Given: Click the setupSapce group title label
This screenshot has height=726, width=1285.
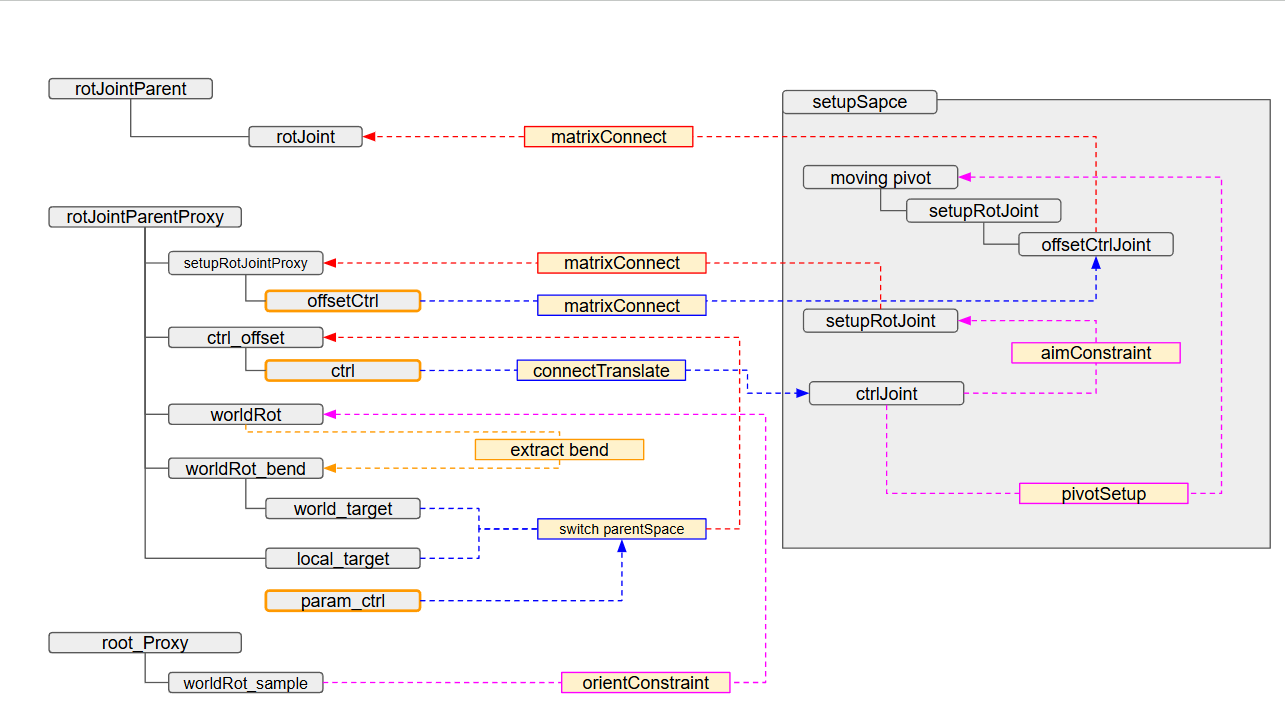Looking at the screenshot, I should 859,102.
